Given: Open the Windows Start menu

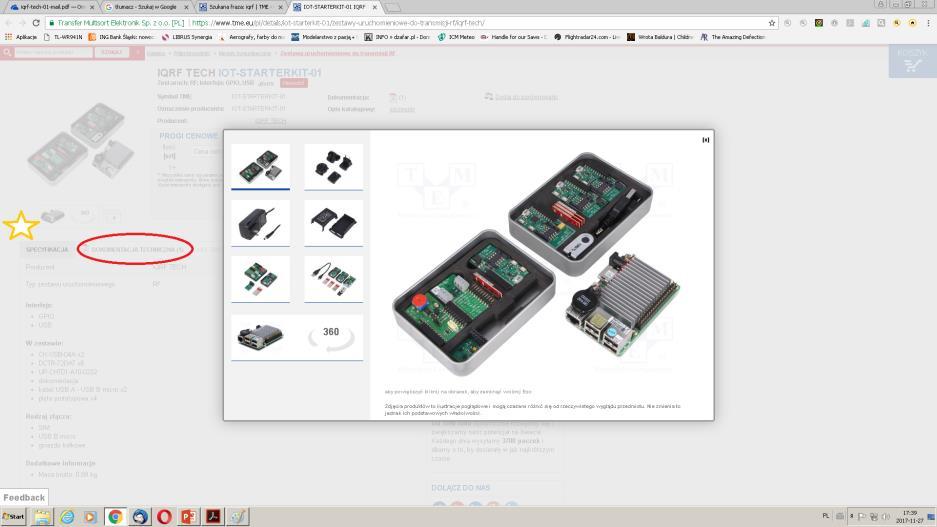Looking at the screenshot, I should [x=13, y=517].
